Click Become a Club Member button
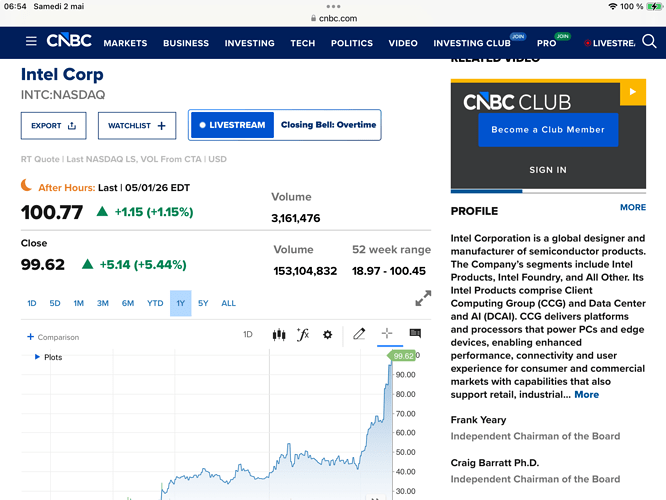This screenshot has height=500, width=666. 548,130
